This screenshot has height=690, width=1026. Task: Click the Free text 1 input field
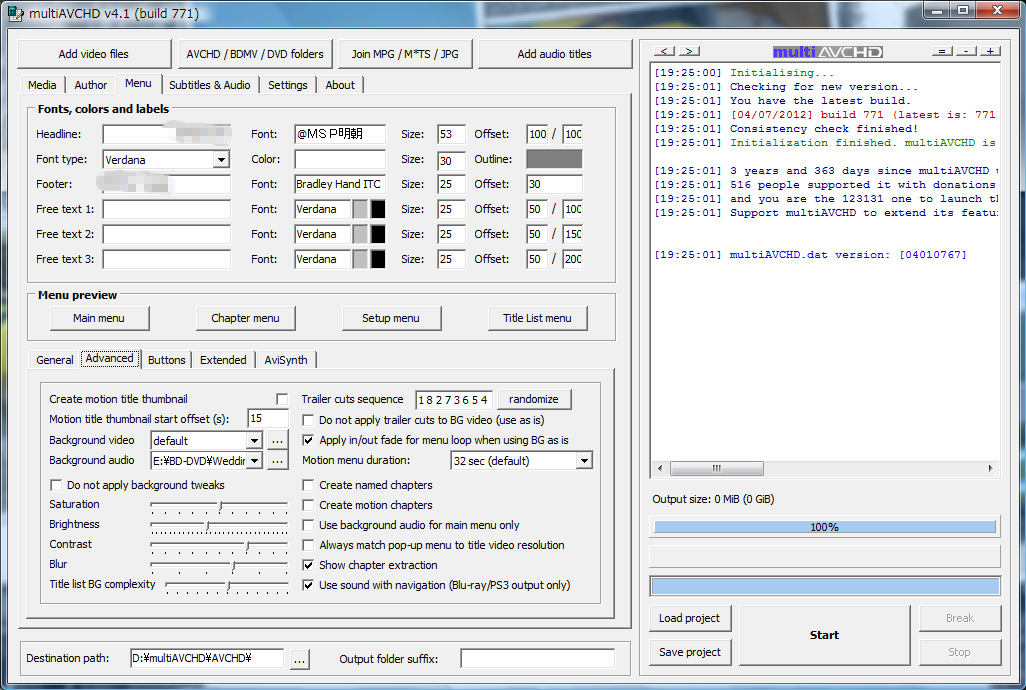[x=167, y=209]
